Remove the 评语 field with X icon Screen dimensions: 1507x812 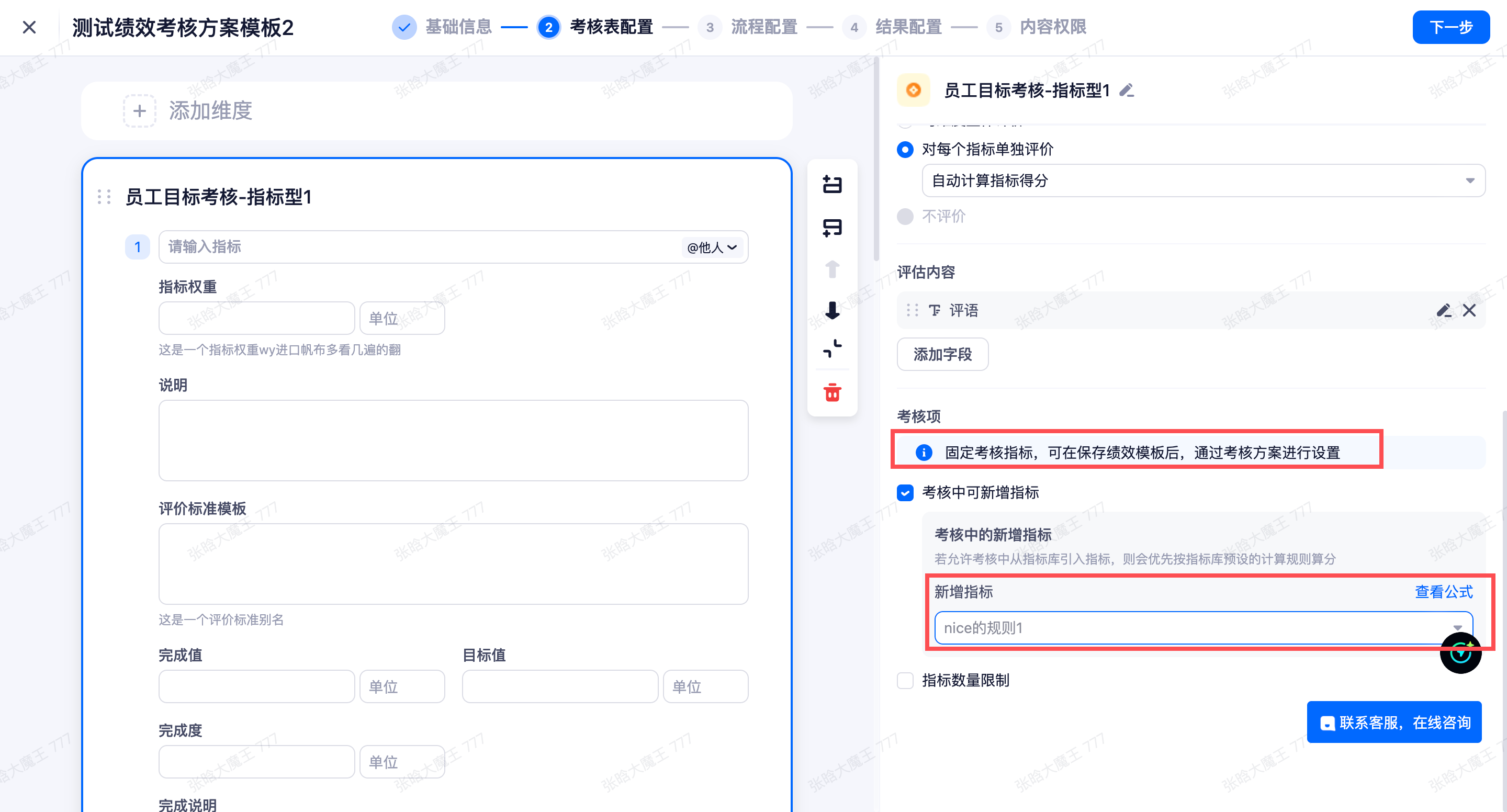(1469, 310)
